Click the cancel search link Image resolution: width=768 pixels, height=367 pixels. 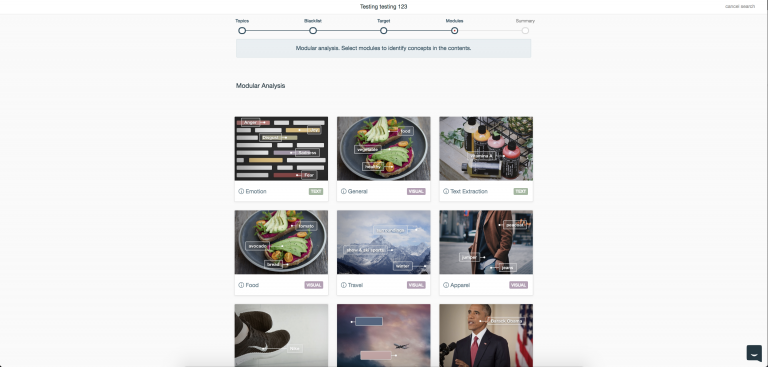(x=740, y=6)
